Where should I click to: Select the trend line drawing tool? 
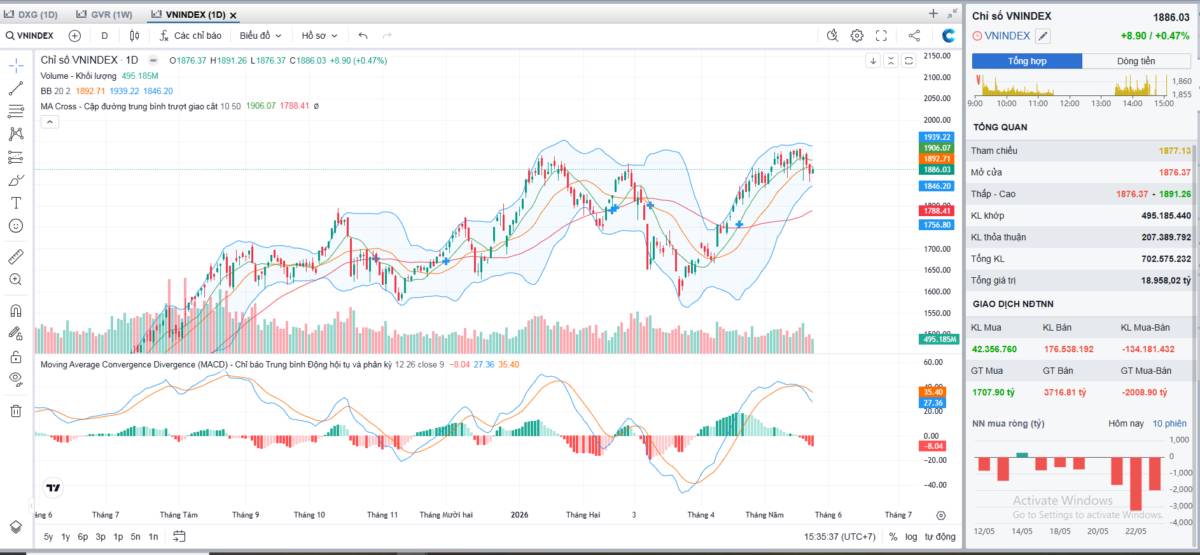click(16, 88)
